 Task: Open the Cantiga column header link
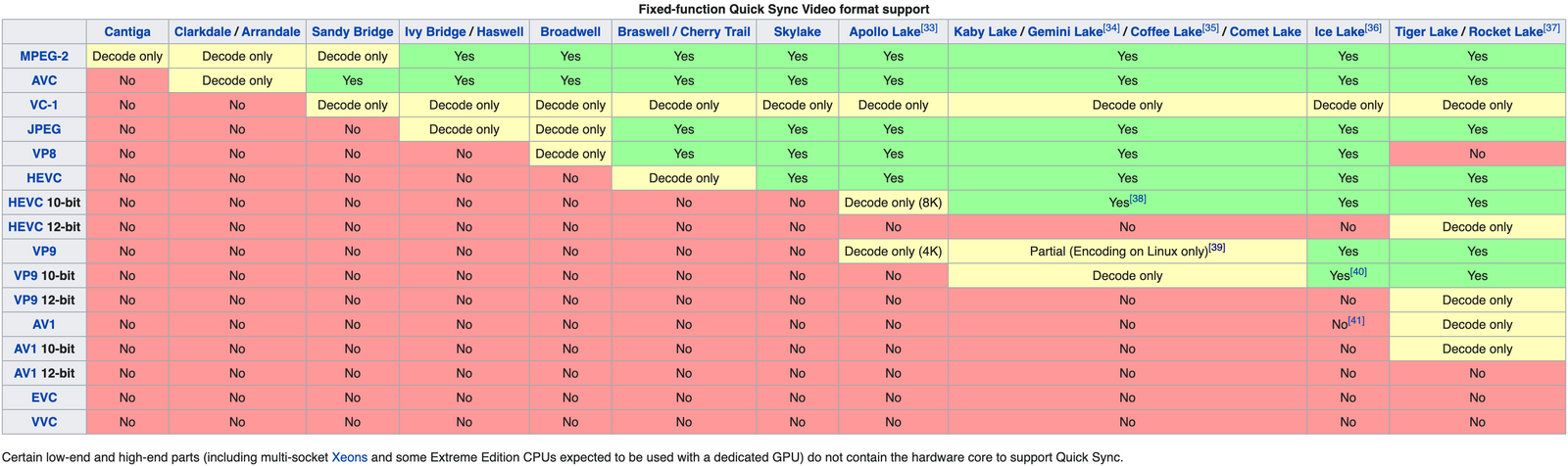coord(127,32)
